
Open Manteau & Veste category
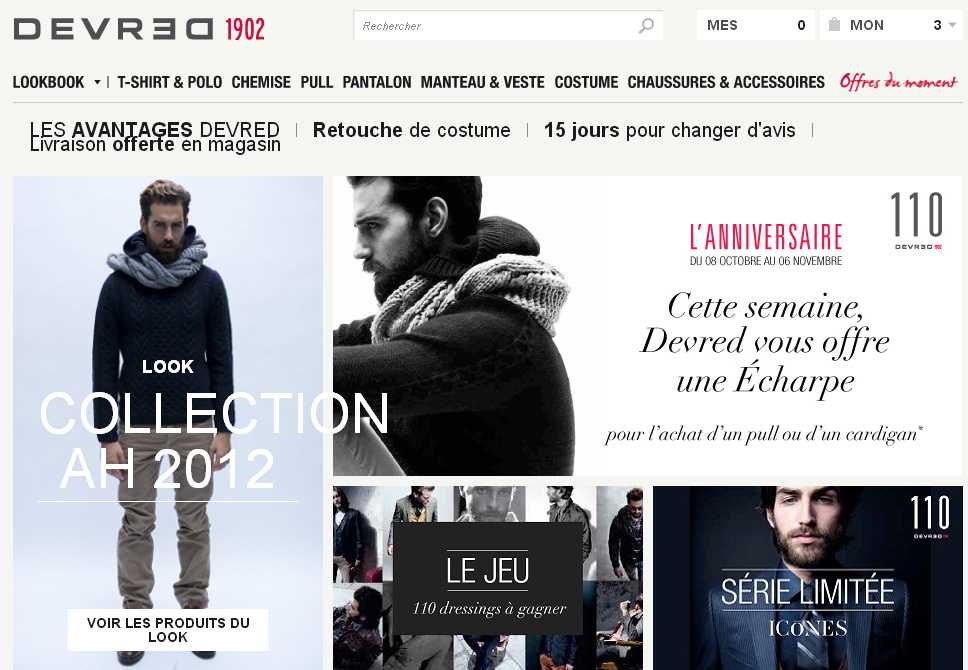483,82
